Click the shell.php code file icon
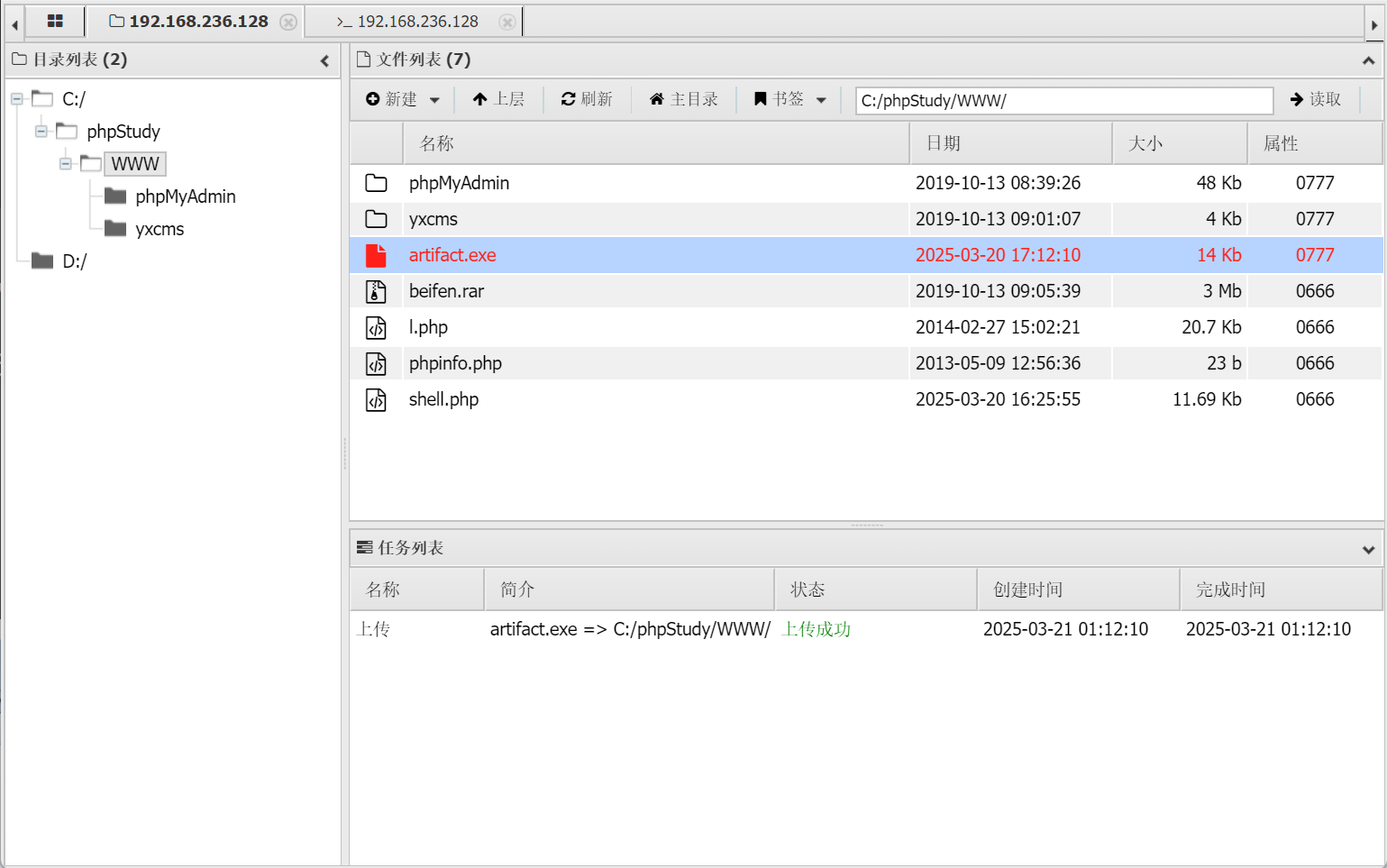This screenshot has width=1387, height=868. pyautogui.click(x=376, y=399)
